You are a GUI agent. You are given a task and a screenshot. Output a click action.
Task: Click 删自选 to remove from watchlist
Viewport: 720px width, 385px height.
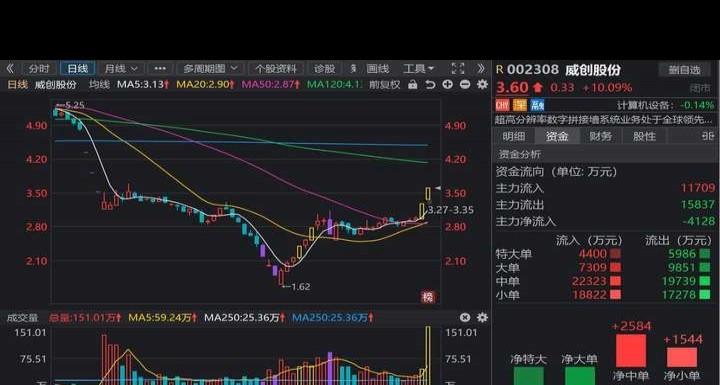[684, 70]
